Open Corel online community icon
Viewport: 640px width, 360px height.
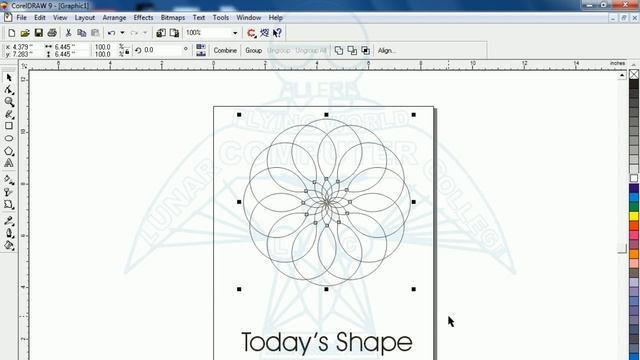[264, 33]
